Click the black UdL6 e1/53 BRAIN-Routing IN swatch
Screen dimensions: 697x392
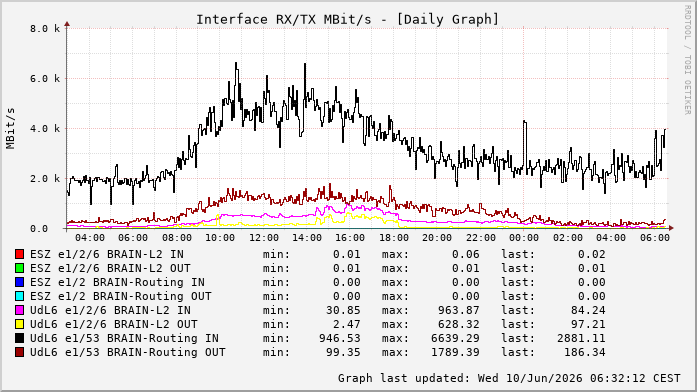click(x=19, y=338)
